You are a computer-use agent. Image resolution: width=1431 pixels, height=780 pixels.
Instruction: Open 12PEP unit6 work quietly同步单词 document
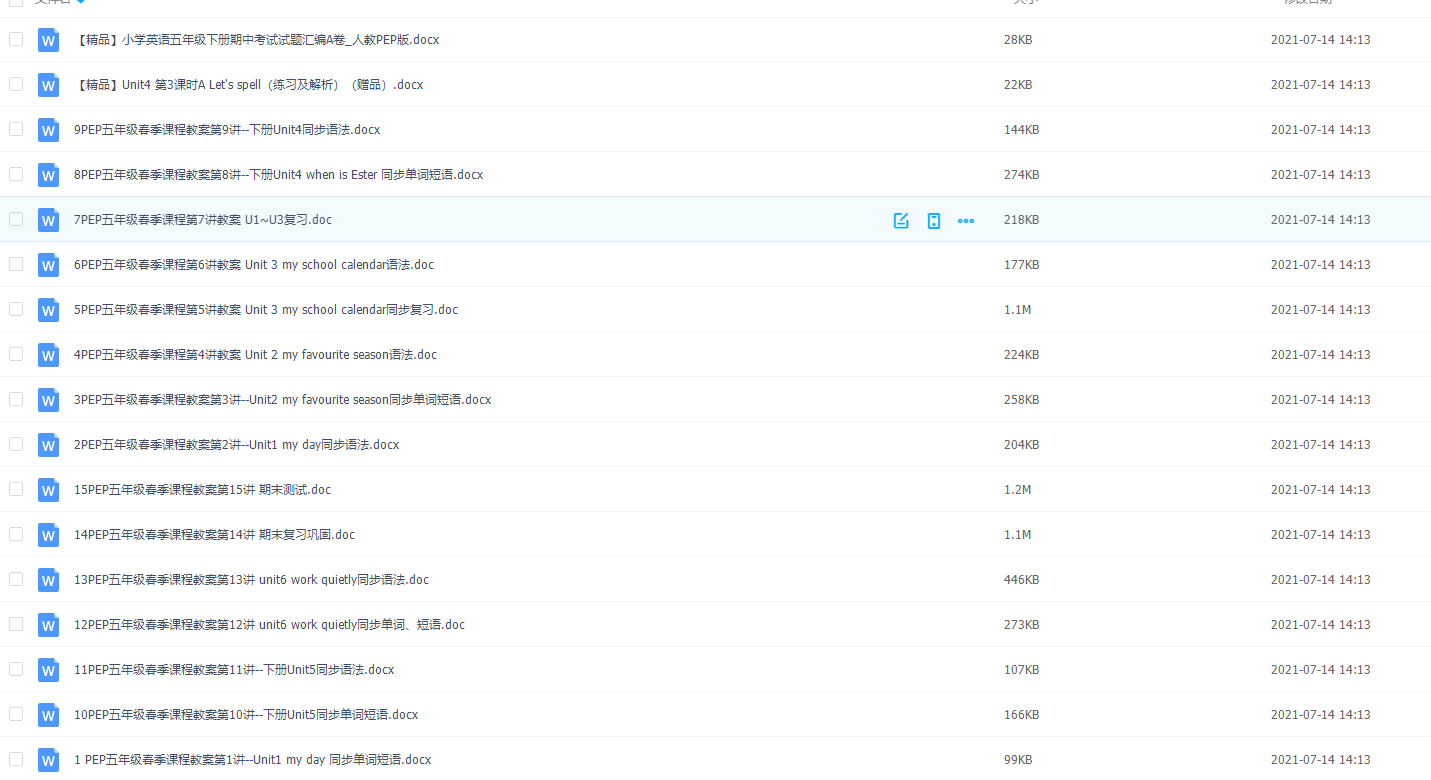tap(269, 625)
